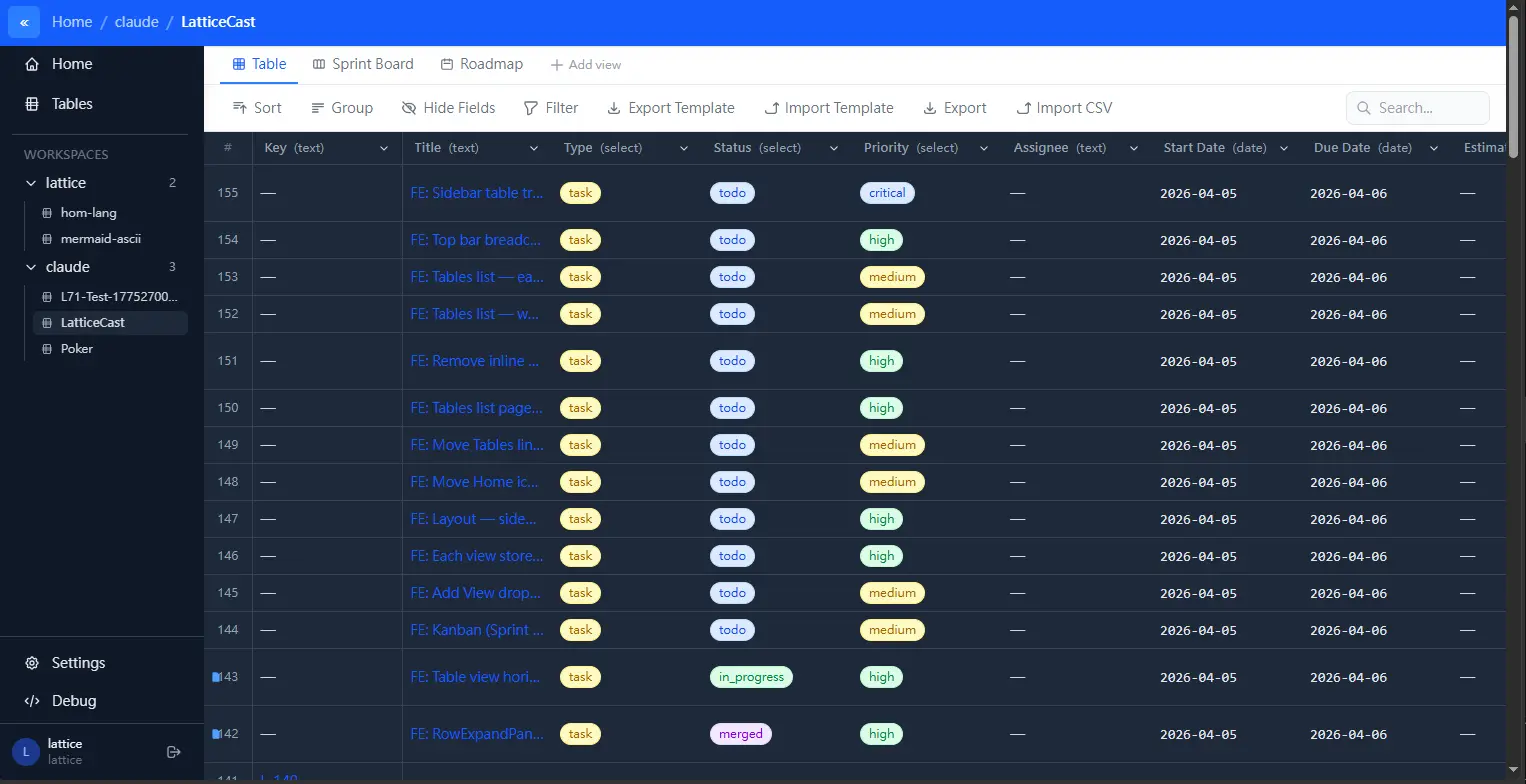Click the in_progress status badge on row 143
Viewport: 1526px width, 784px height.
point(751,677)
